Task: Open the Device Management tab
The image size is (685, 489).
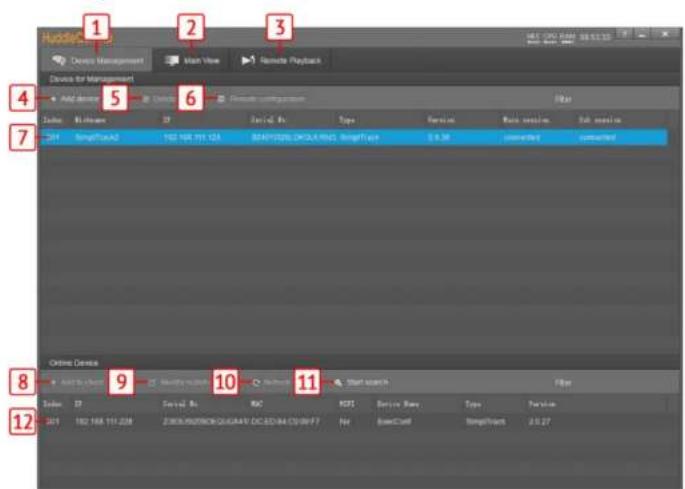Action: pyautogui.click(x=97, y=60)
